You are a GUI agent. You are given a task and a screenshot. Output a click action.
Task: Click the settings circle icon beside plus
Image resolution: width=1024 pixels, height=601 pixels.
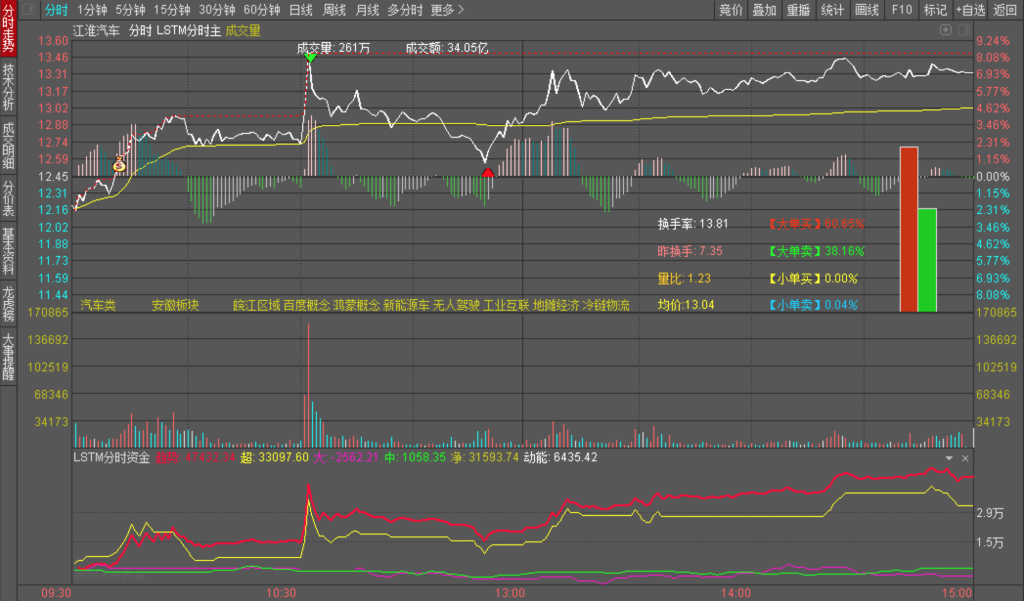963,30
